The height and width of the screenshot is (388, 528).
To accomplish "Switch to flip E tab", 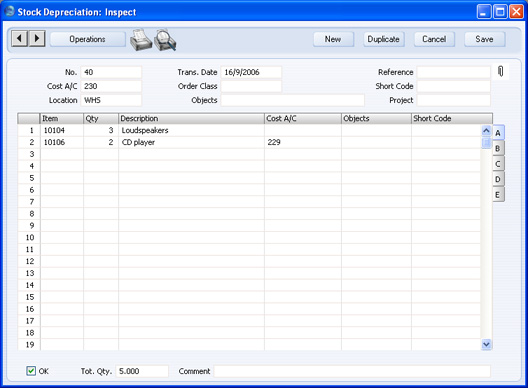I will click(498, 195).
